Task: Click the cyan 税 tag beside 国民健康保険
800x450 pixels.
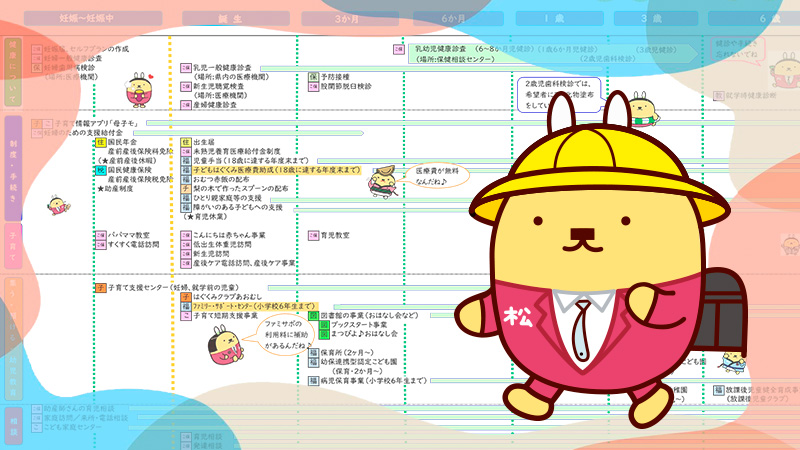Action: pyautogui.click(x=101, y=170)
